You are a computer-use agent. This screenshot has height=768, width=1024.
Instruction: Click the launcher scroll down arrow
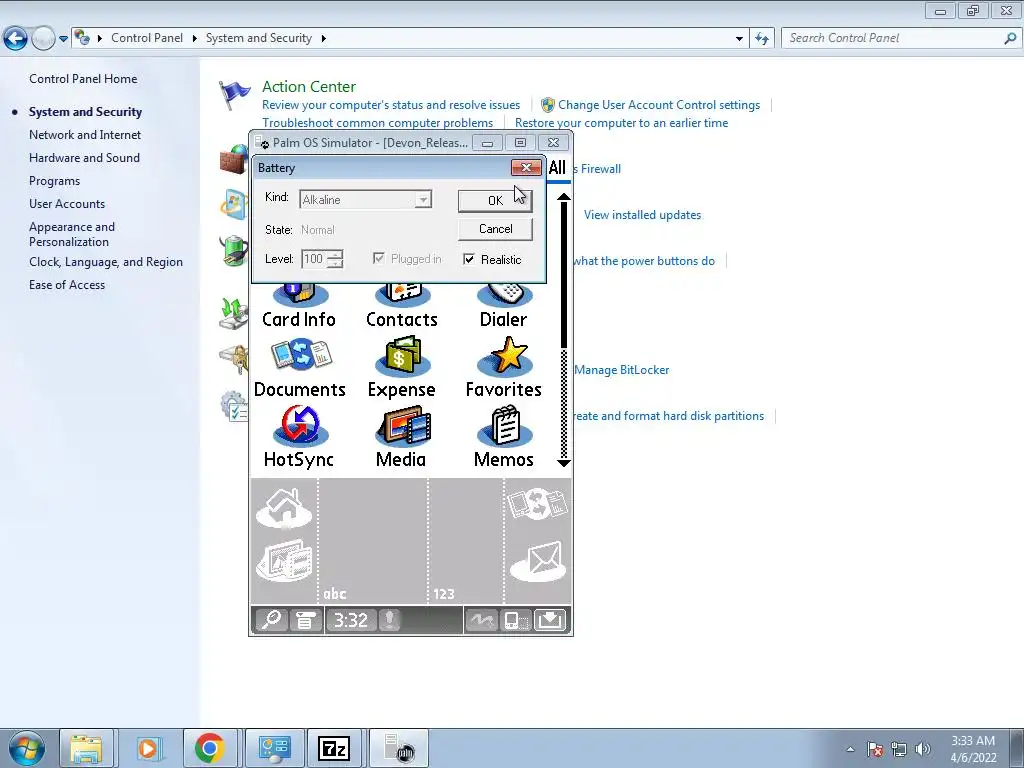point(564,462)
